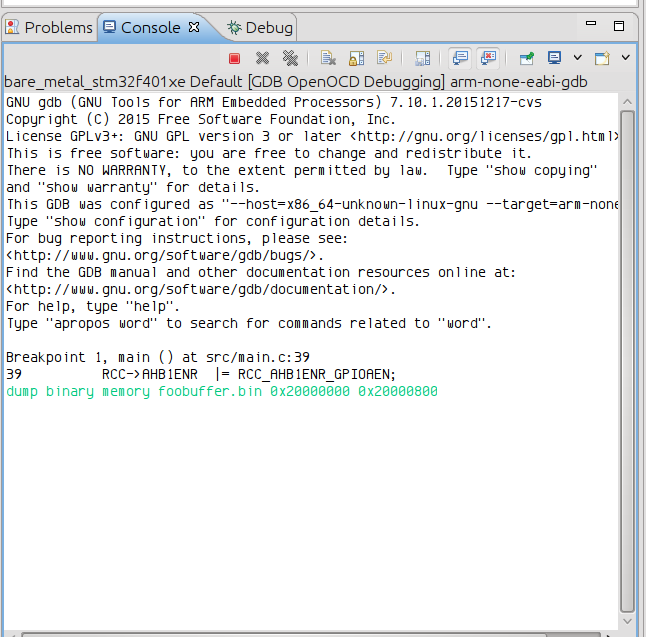Minimize the console panel
The image size is (646, 637).
click(x=591, y=23)
